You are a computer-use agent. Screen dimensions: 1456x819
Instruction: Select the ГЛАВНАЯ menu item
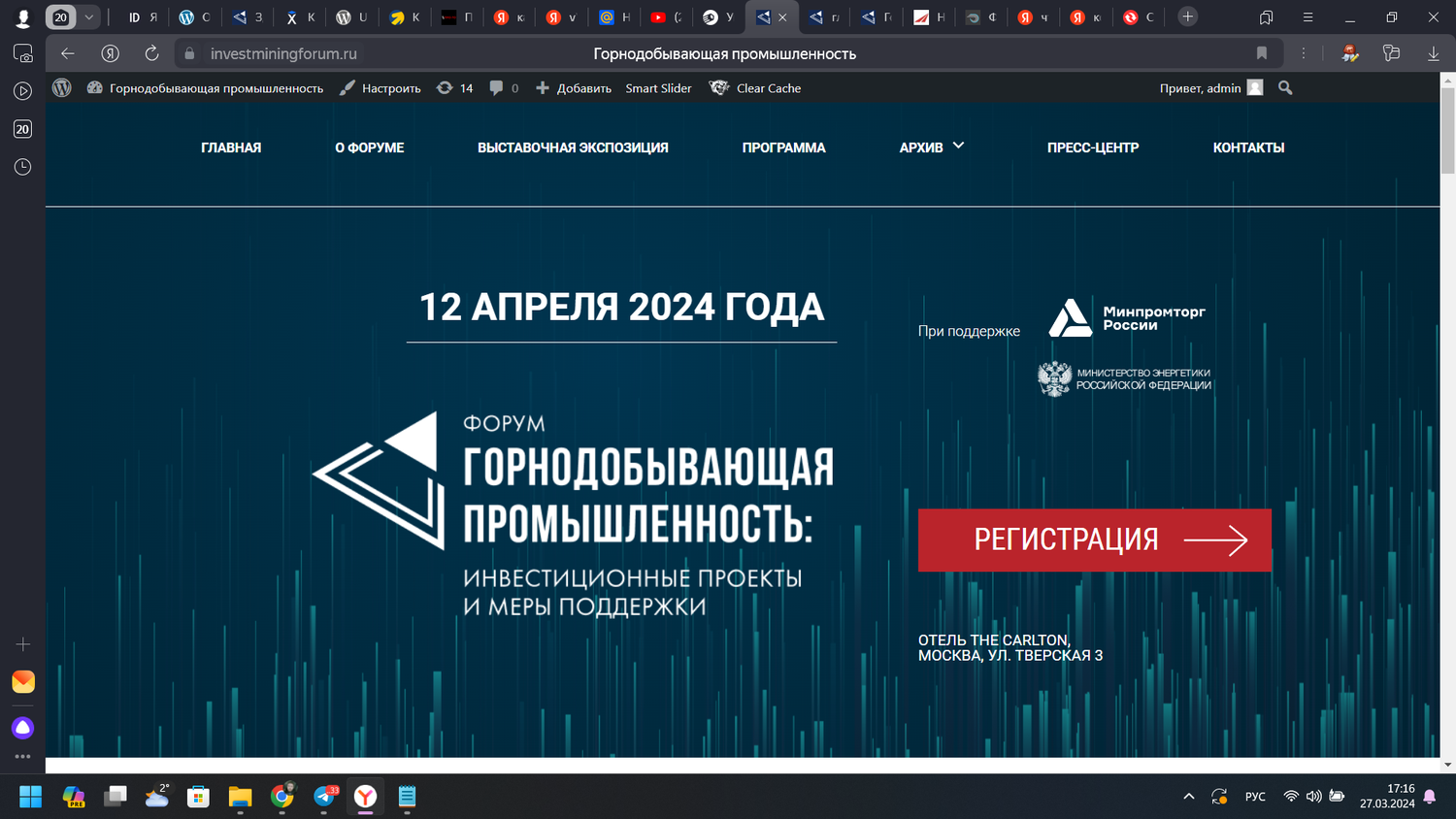pos(230,147)
